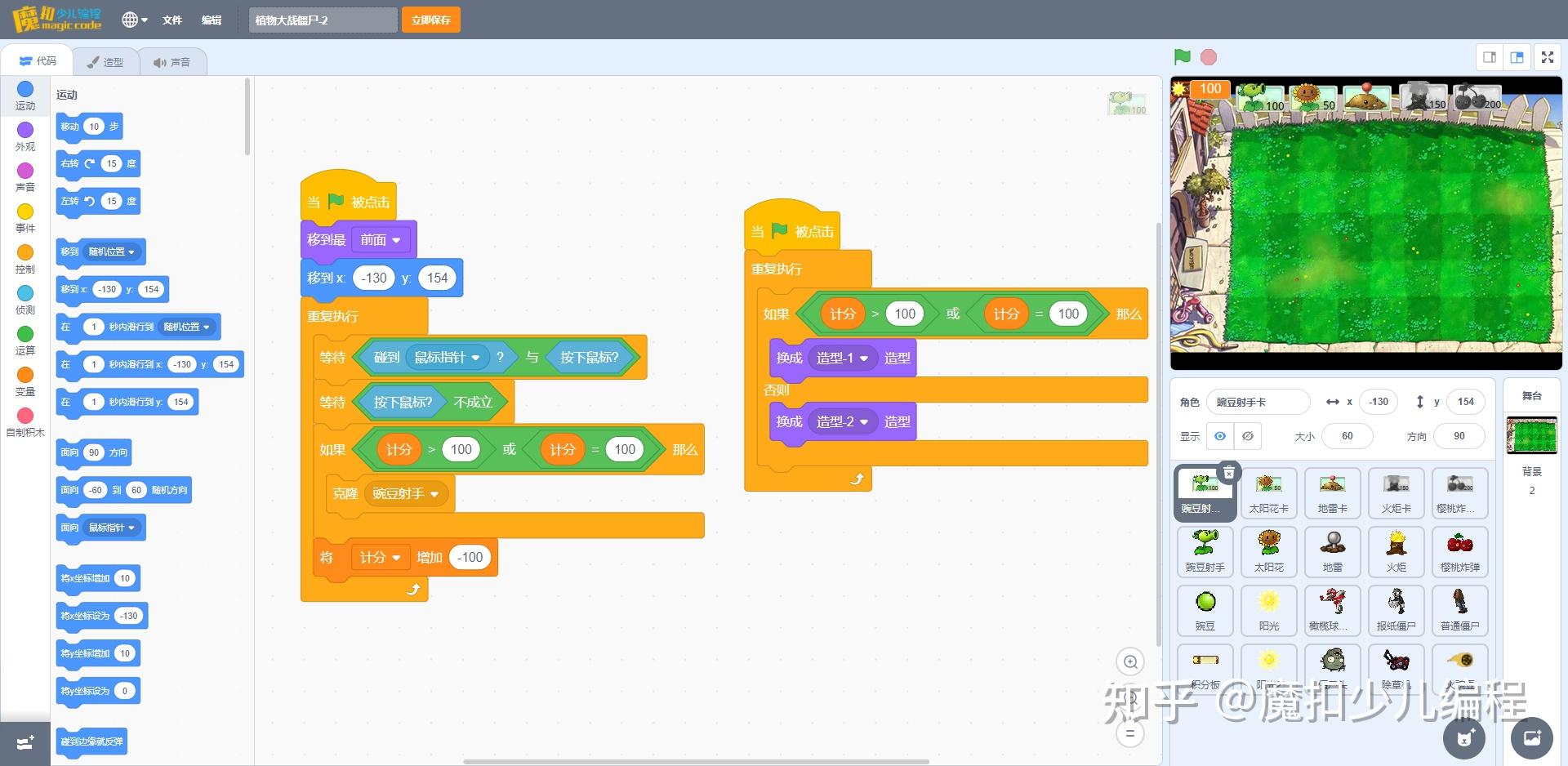Image resolution: width=1568 pixels, height=766 pixels.
Task: Click the block palette vertical scrollbar
Action: click(247, 117)
